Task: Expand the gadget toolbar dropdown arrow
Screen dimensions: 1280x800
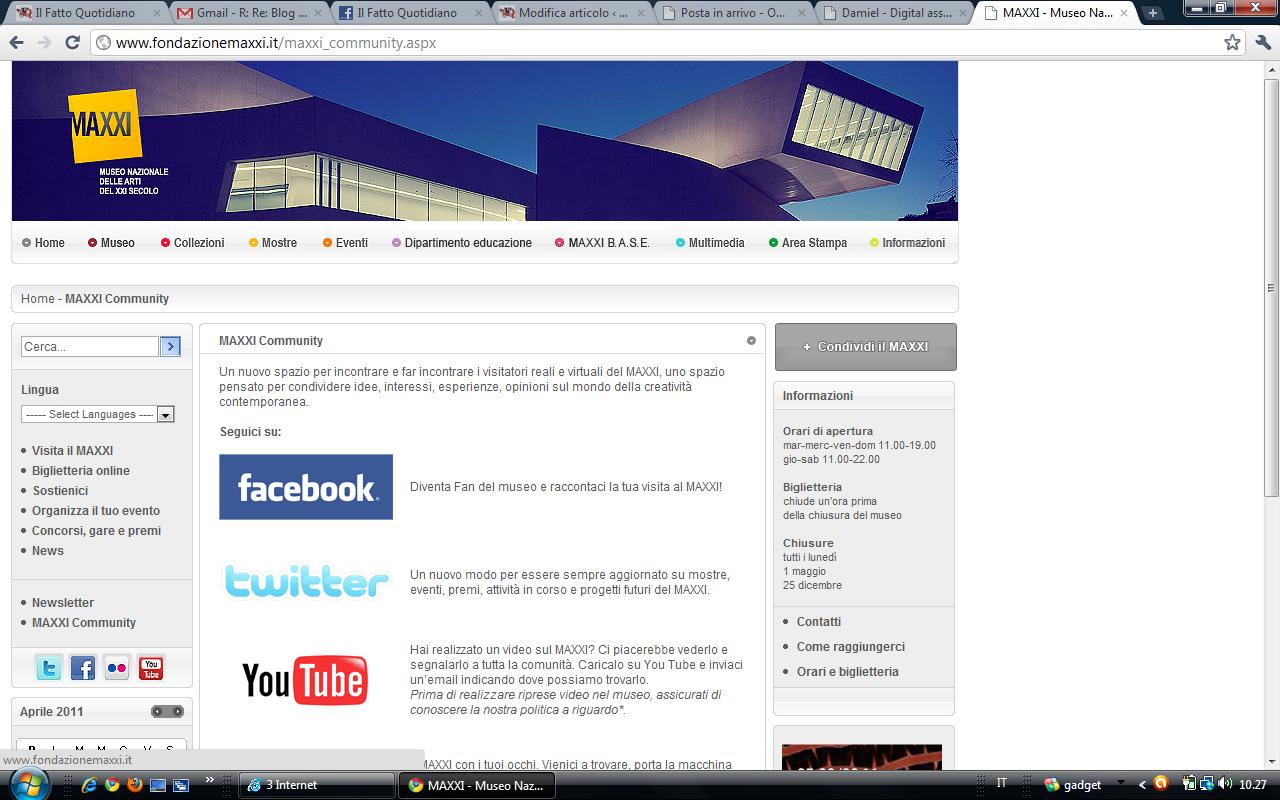Action: coord(1119,785)
